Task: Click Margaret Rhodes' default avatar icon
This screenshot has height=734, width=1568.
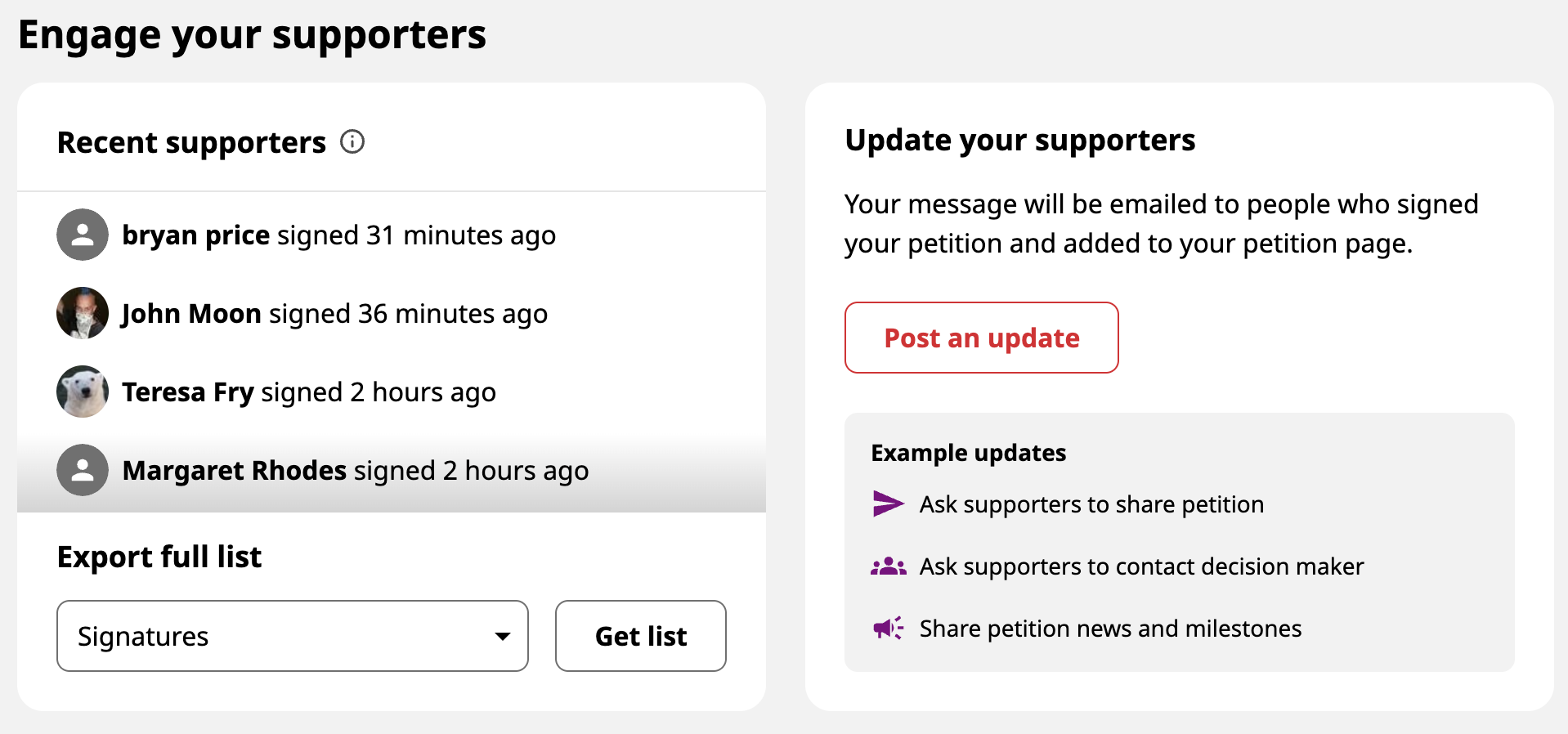Action: (x=83, y=470)
